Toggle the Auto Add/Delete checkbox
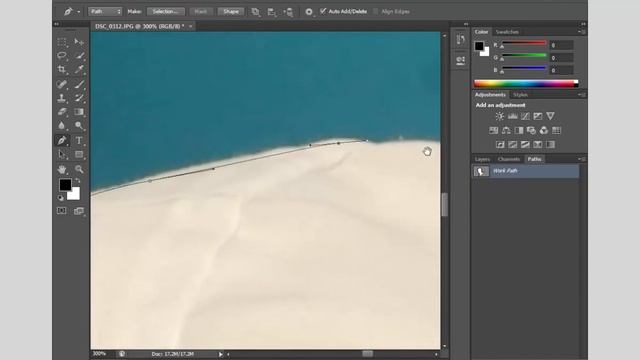The image size is (640, 360). click(x=323, y=11)
